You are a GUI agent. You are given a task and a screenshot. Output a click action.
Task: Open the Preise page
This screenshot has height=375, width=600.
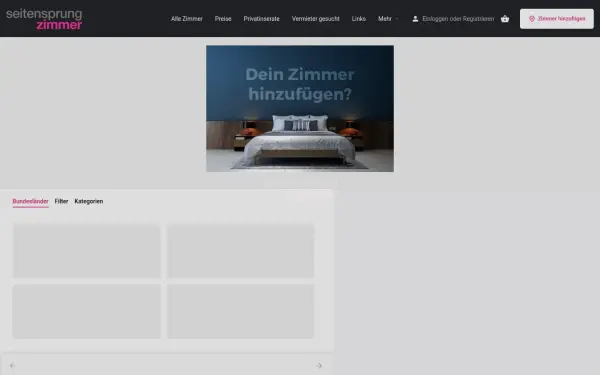(x=223, y=19)
